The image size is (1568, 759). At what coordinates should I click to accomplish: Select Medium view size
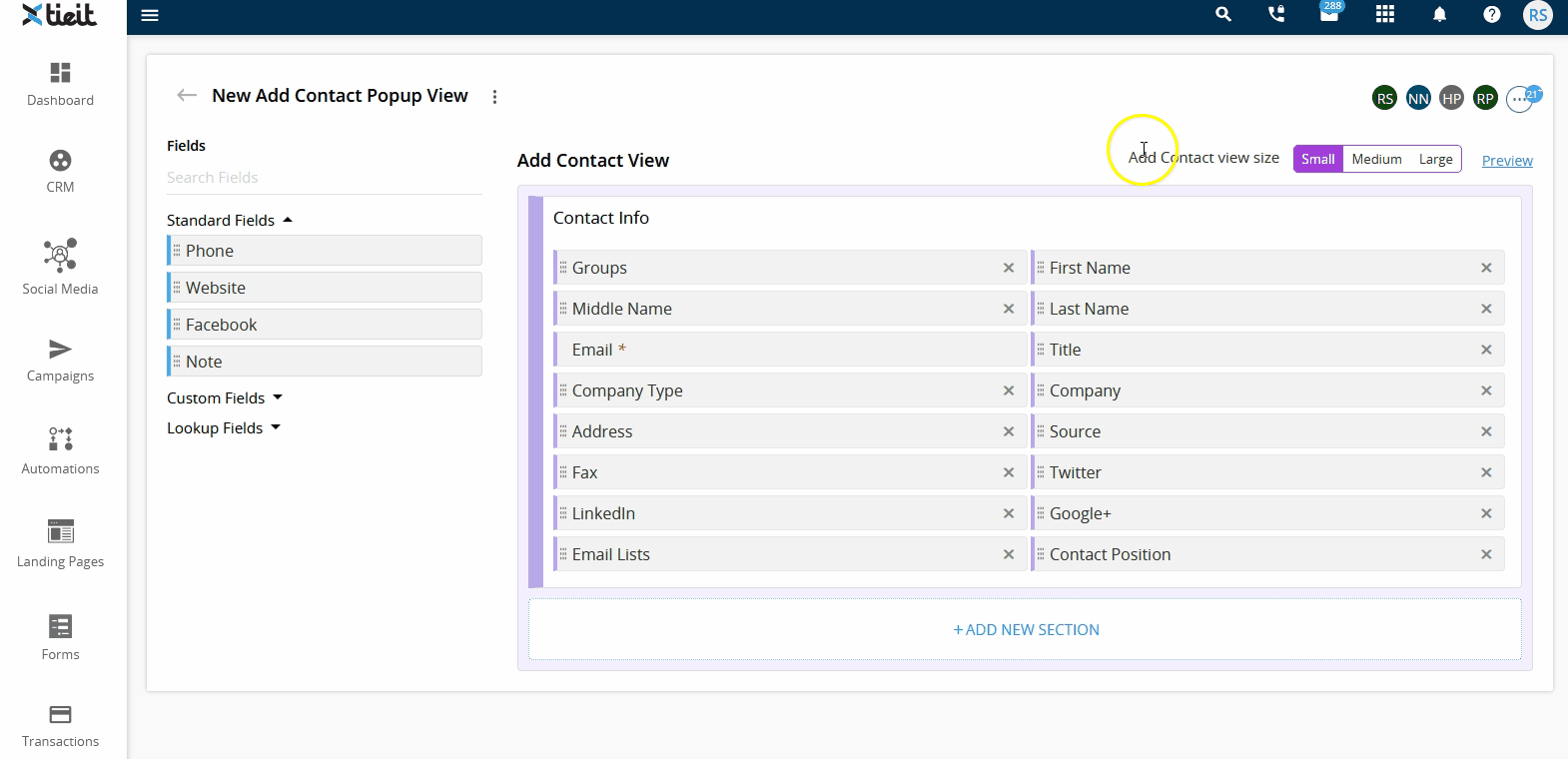(x=1376, y=159)
